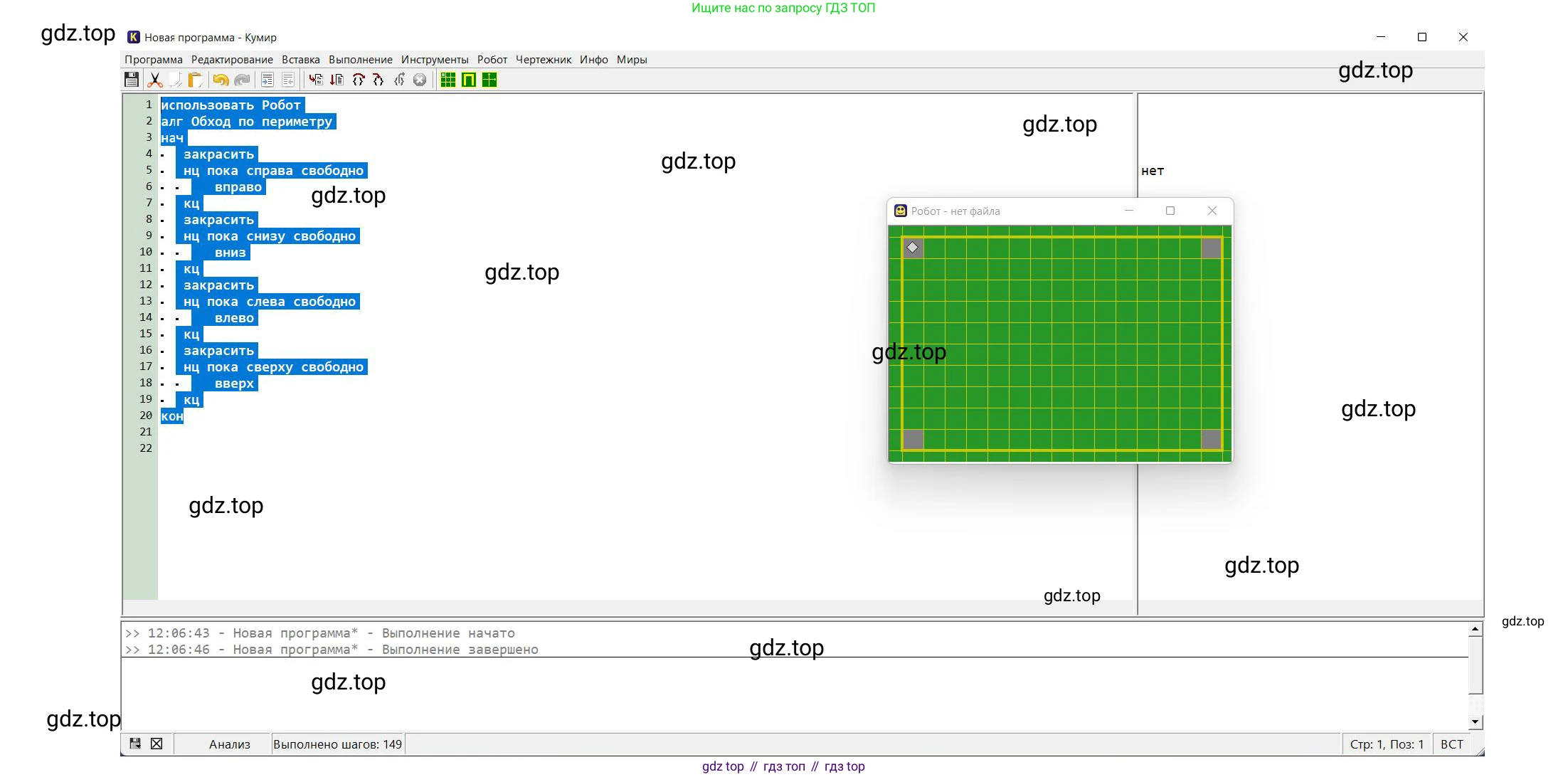1568x777 pixels.
Task: Click the floppy disk icon in the status bar
Action: tap(135, 744)
